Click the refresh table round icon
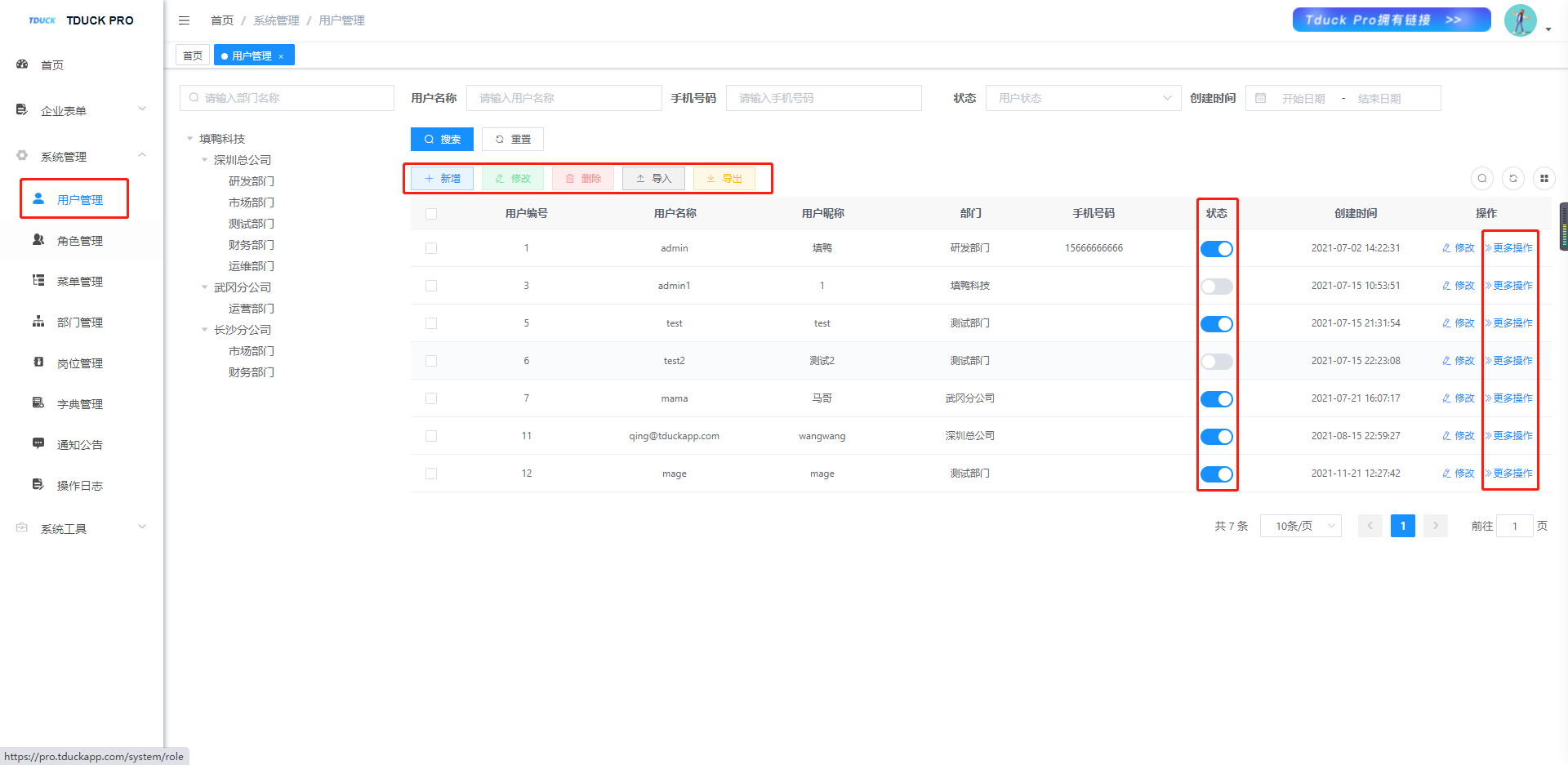Screen dimensions: 1568x765 click(x=1512, y=178)
